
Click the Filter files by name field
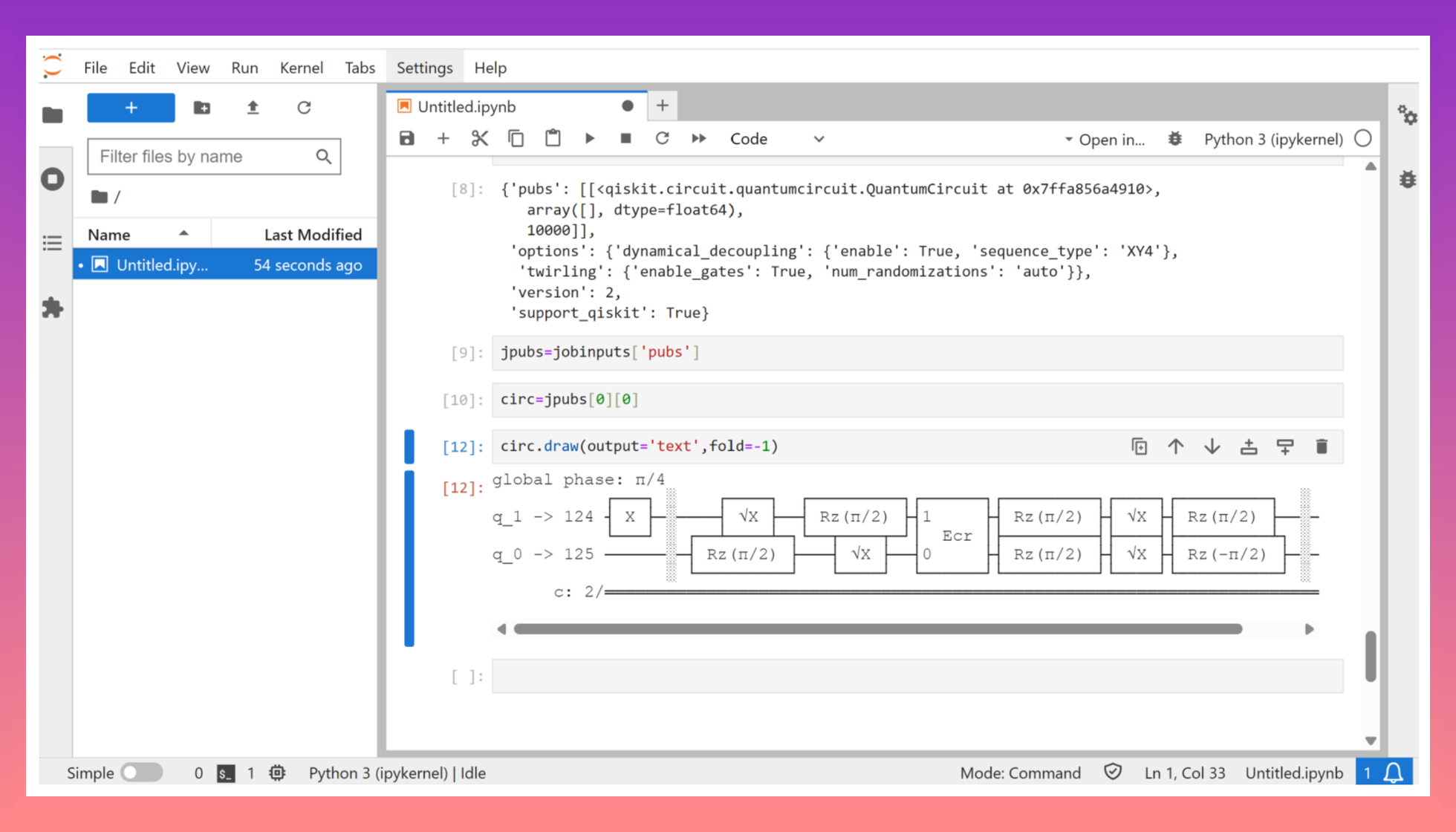204,156
